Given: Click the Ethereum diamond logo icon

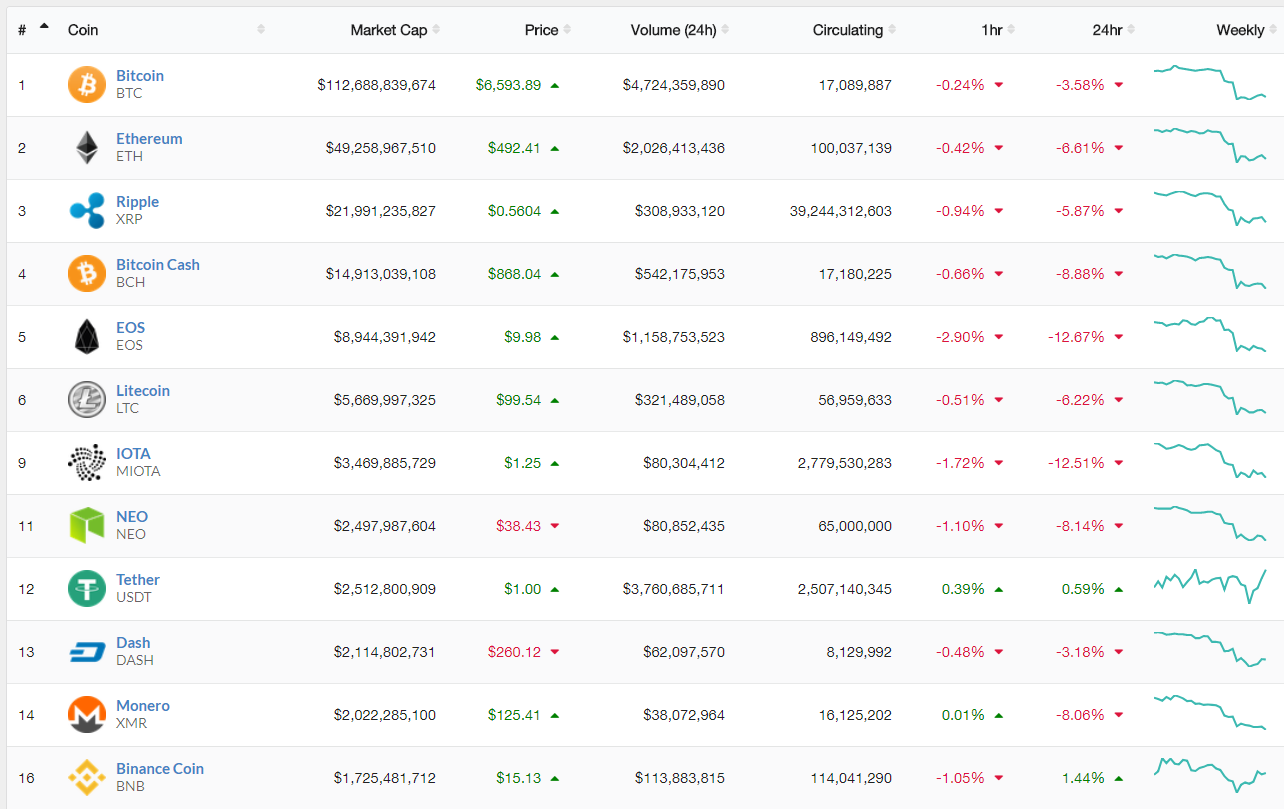Looking at the screenshot, I should (86, 147).
